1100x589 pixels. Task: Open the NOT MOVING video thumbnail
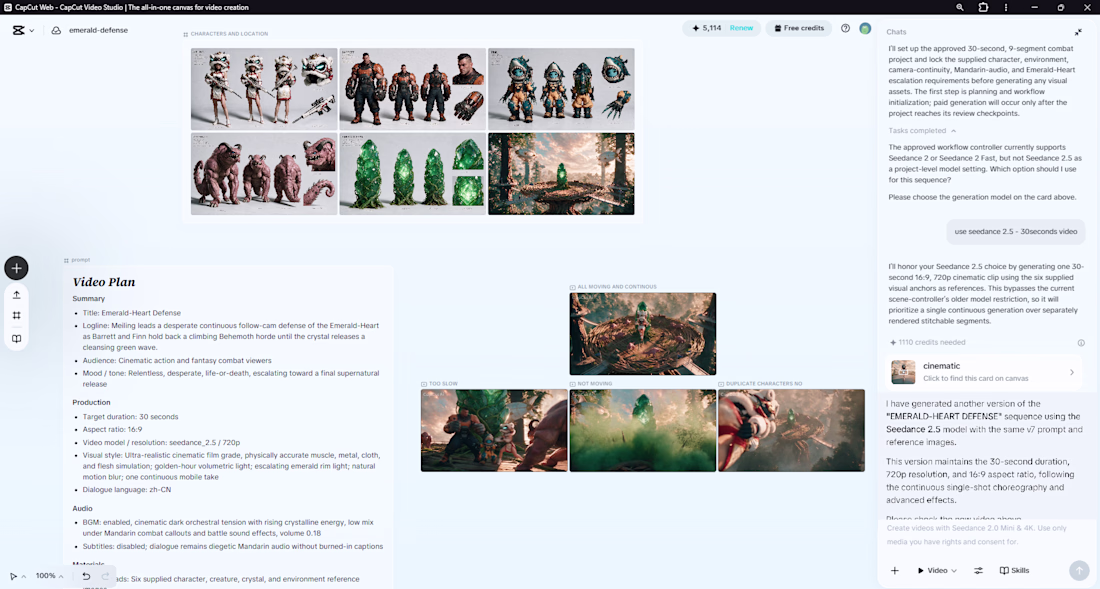tap(643, 431)
